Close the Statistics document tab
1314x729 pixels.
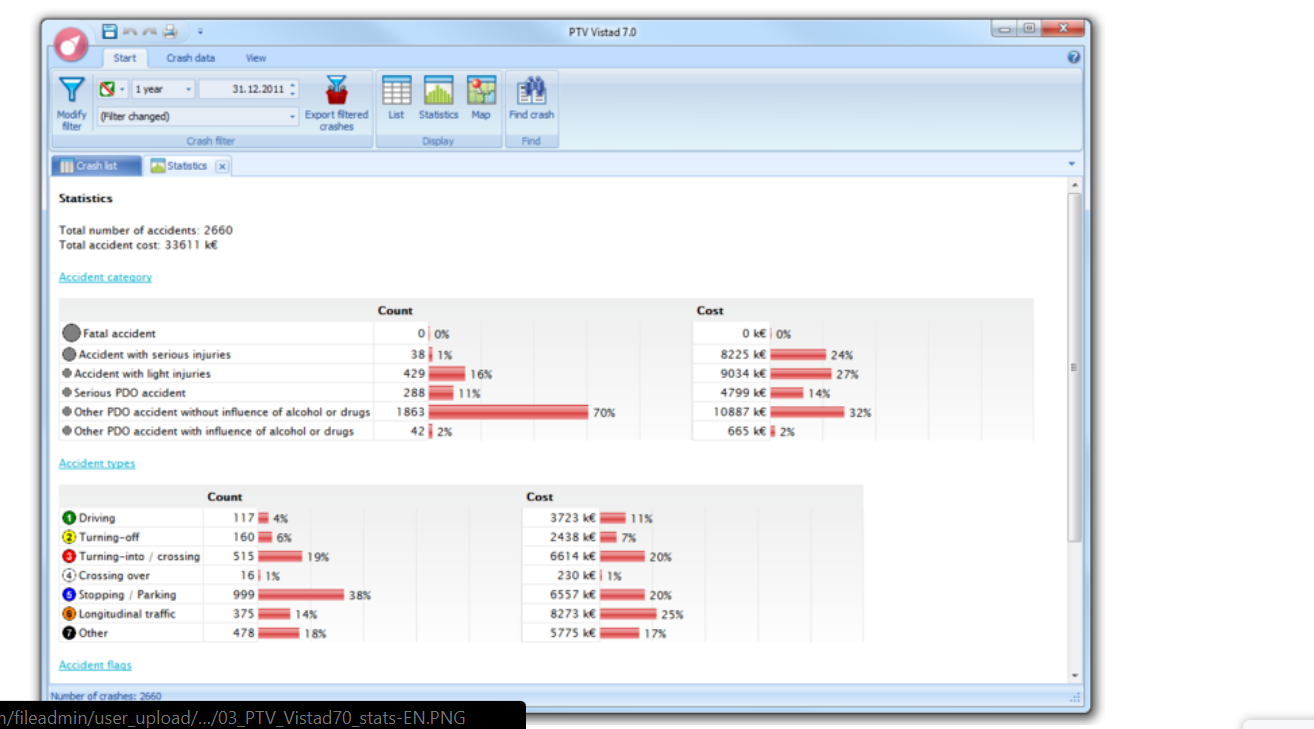222,166
